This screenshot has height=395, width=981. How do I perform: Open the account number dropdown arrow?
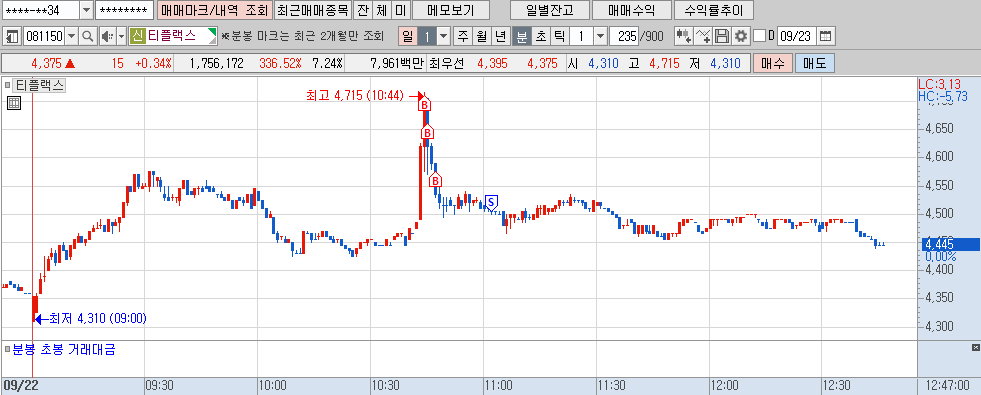(86, 10)
